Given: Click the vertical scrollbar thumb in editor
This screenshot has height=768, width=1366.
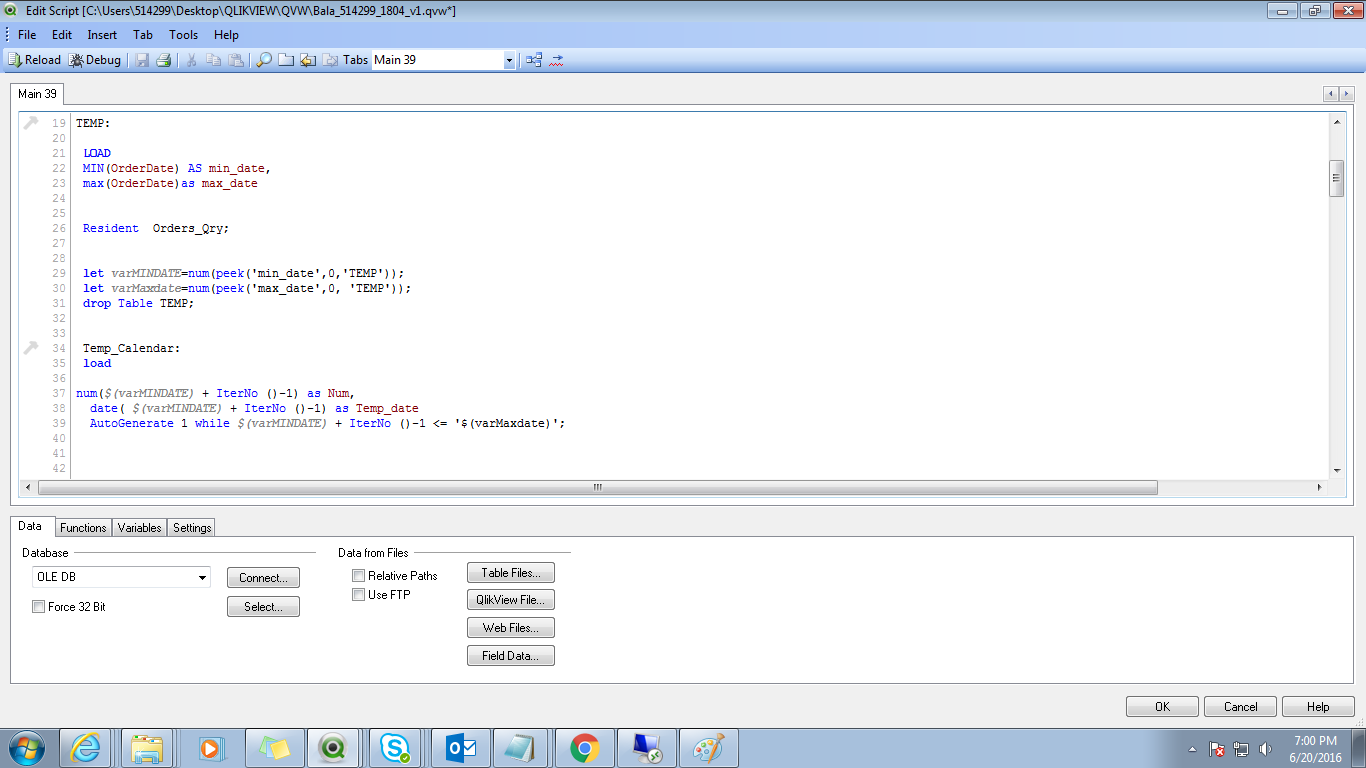Looking at the screenshot, I should point(1337,178).
